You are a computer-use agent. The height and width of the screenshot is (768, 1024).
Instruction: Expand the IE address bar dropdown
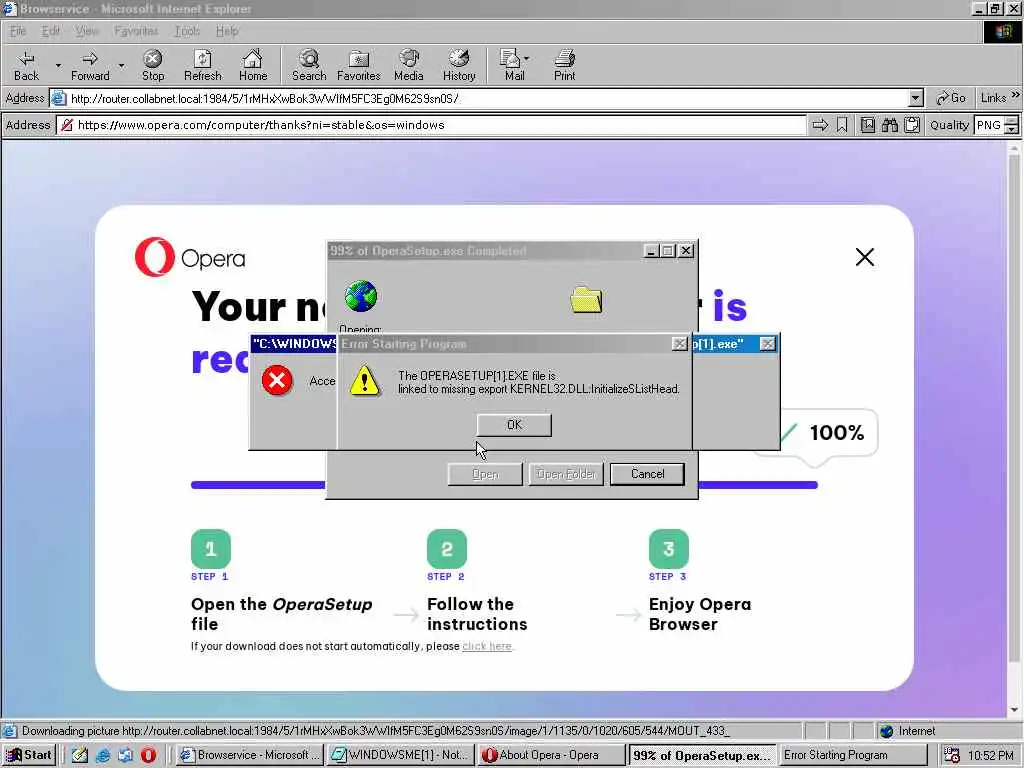pyautogui.click(x=916, y=99)
